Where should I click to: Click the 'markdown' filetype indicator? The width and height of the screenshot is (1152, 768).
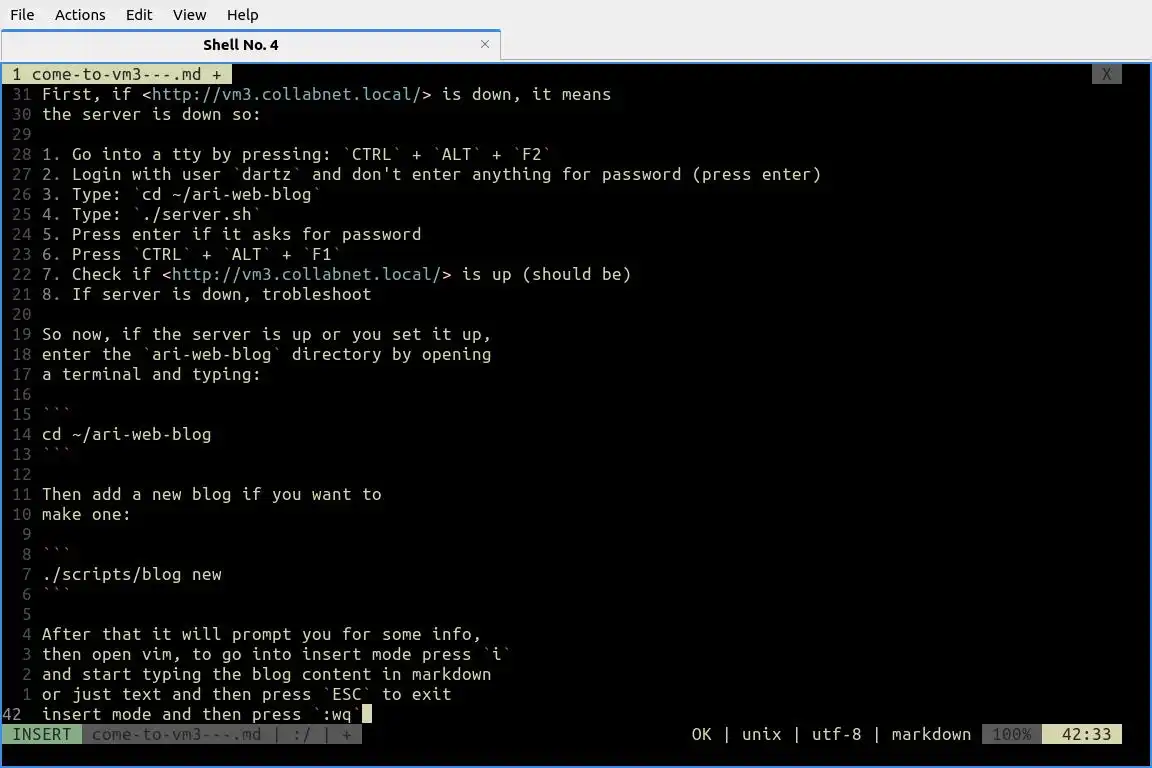click(931, 734)
